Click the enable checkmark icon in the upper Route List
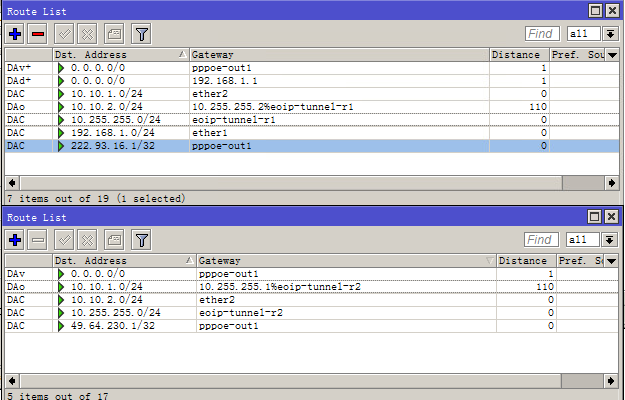The width and height of the screenshot is (625, 400). 65,33
